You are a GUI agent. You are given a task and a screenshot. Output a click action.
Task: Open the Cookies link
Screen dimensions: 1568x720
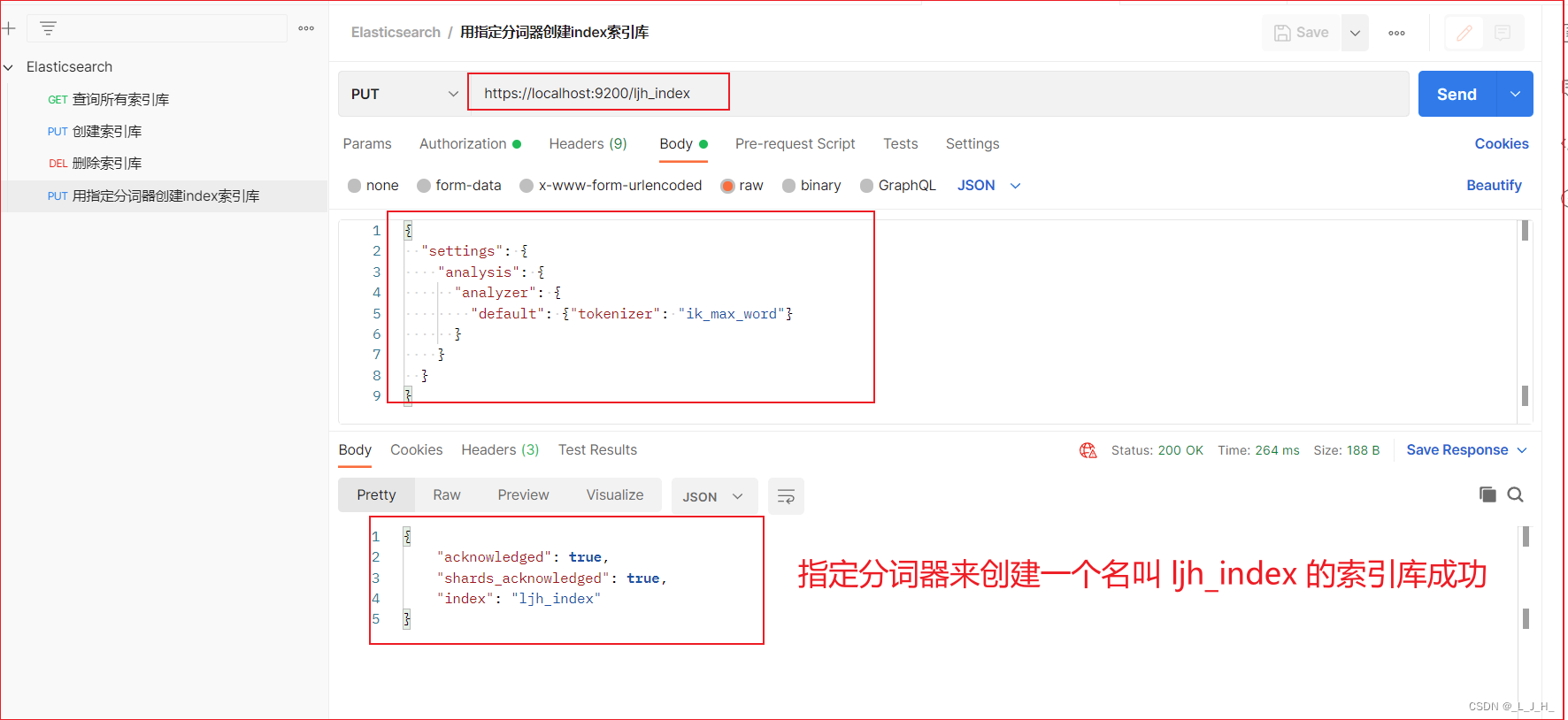pyautogui.click(x=1502, y=143)
